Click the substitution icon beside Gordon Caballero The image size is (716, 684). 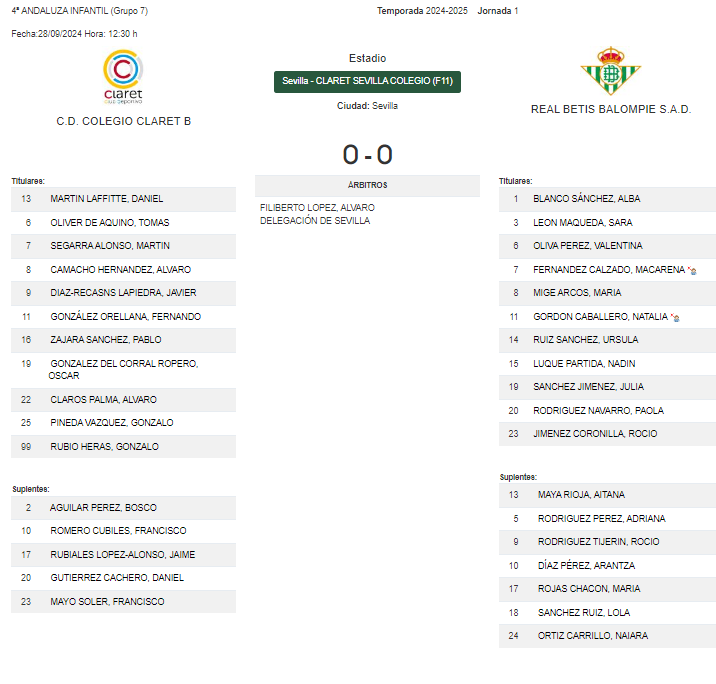pyautogui.click(x=675, y=317)
